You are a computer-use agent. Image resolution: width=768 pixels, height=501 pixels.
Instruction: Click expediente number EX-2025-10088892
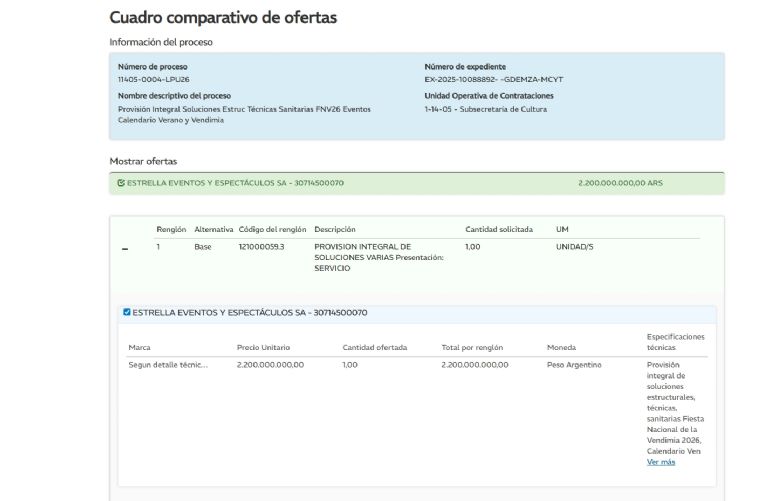[x=493, y=79]
